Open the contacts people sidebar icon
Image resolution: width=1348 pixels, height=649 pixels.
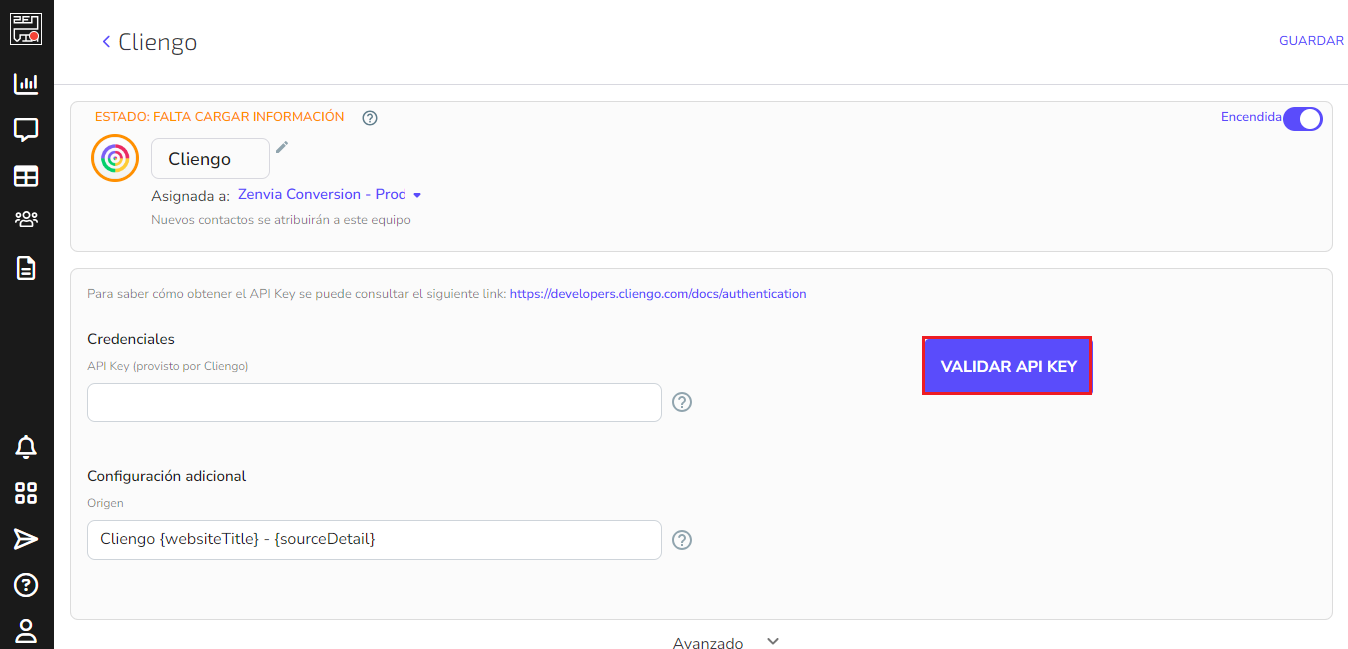(x=26, y=219)
